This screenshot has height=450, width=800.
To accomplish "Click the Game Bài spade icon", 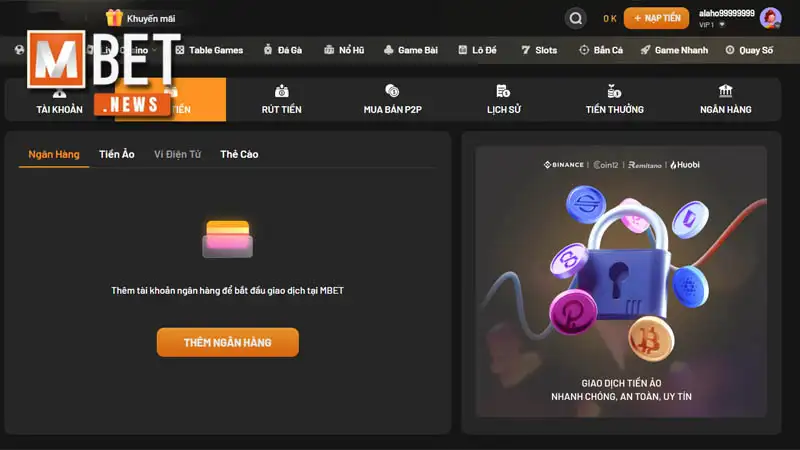I will [x=389, y=49].
